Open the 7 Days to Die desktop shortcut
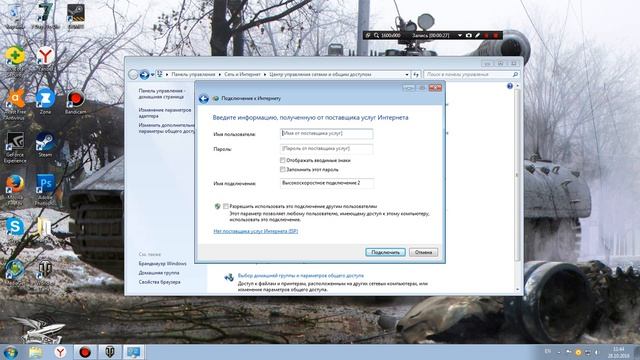This screenshot has width=640, height=360. (x=45, y=16)
